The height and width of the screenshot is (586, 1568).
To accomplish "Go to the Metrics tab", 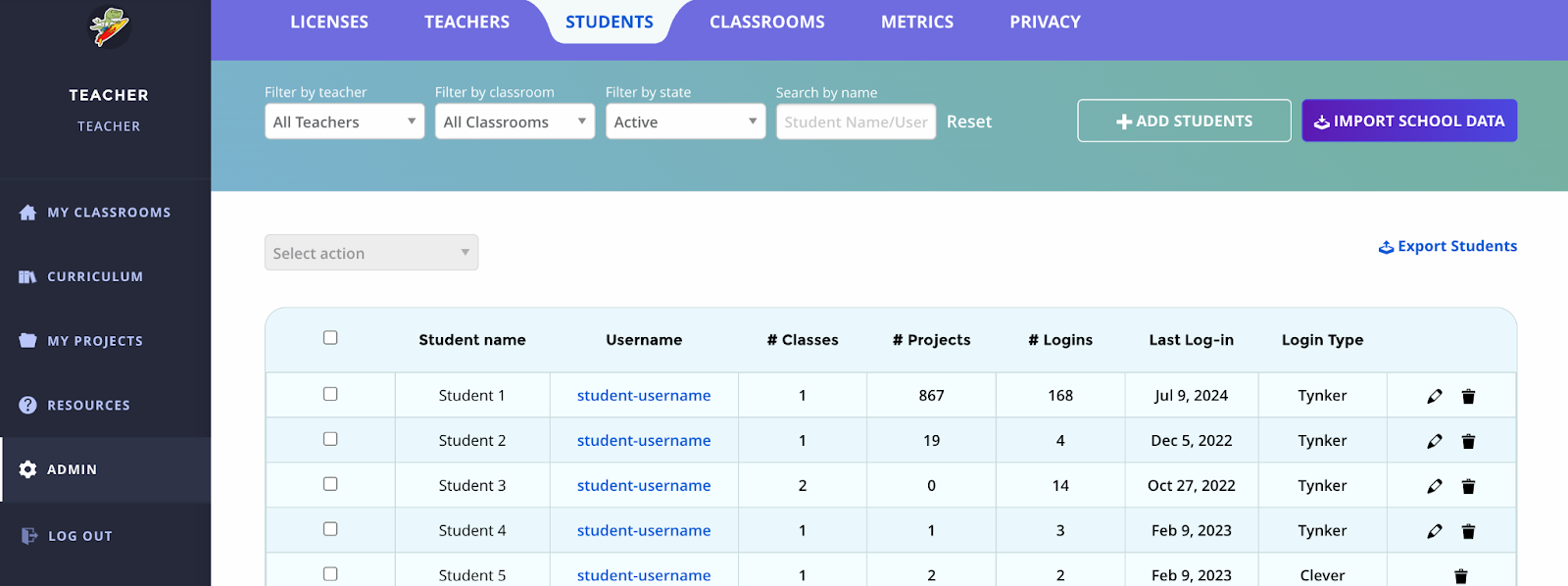I will point(916,22).
